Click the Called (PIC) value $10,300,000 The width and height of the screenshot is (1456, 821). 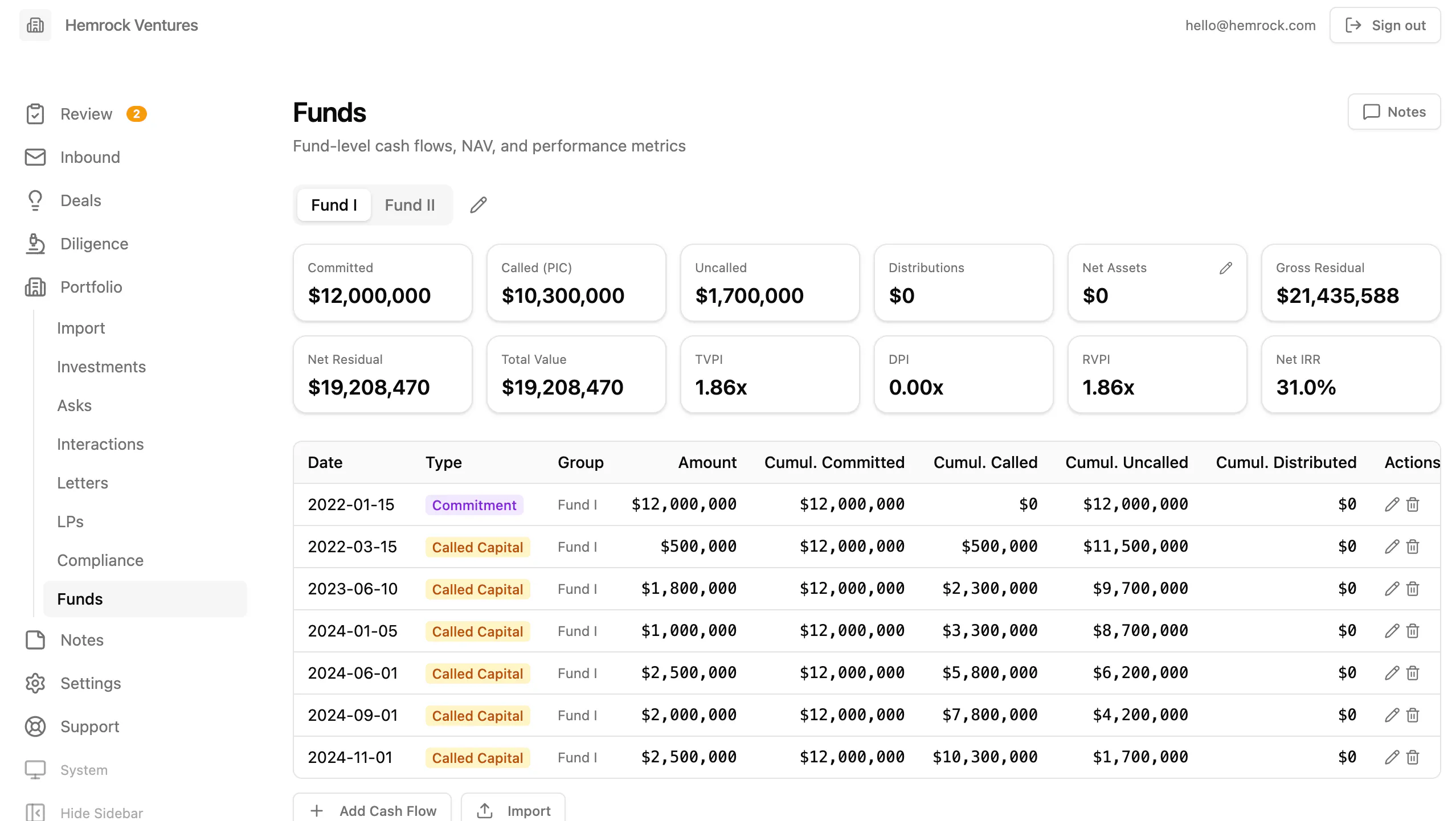click(563, 295)
